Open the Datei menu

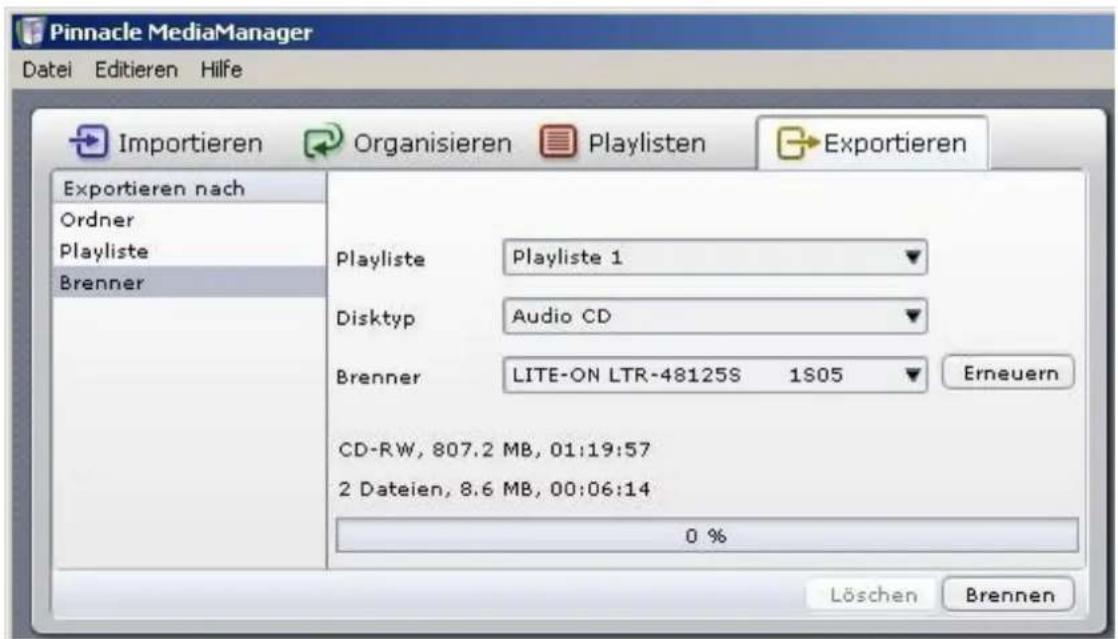coord(47,70)
